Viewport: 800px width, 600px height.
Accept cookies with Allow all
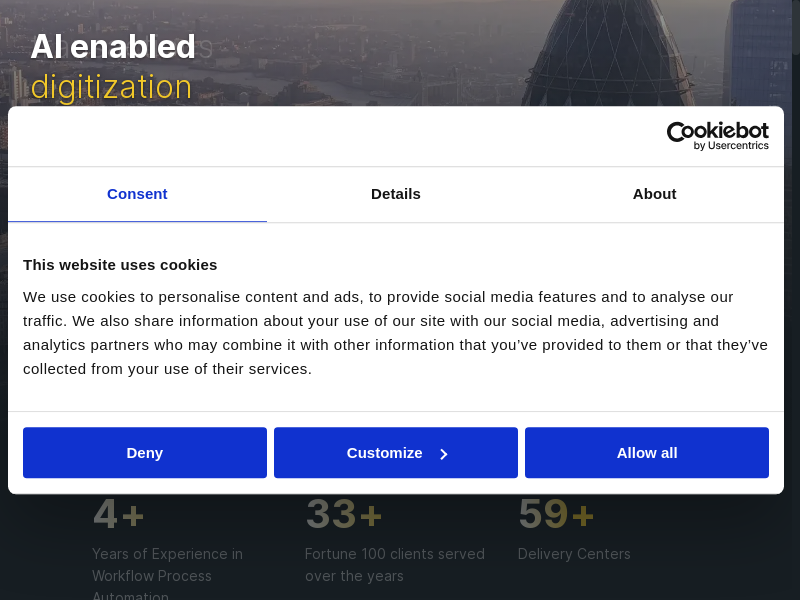[x=646, y=453]
